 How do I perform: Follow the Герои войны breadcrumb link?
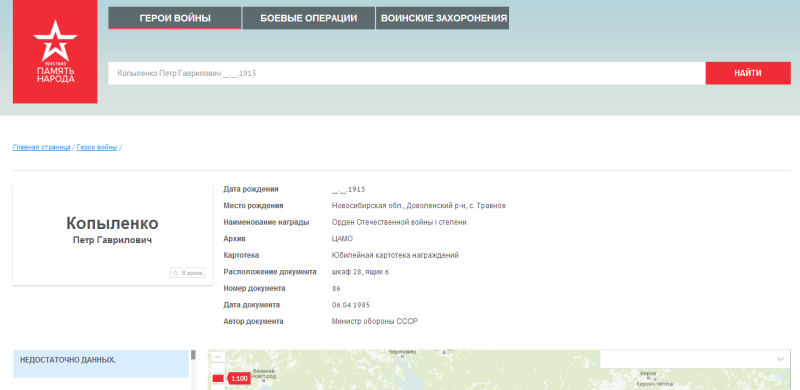[x=97, y=148]
